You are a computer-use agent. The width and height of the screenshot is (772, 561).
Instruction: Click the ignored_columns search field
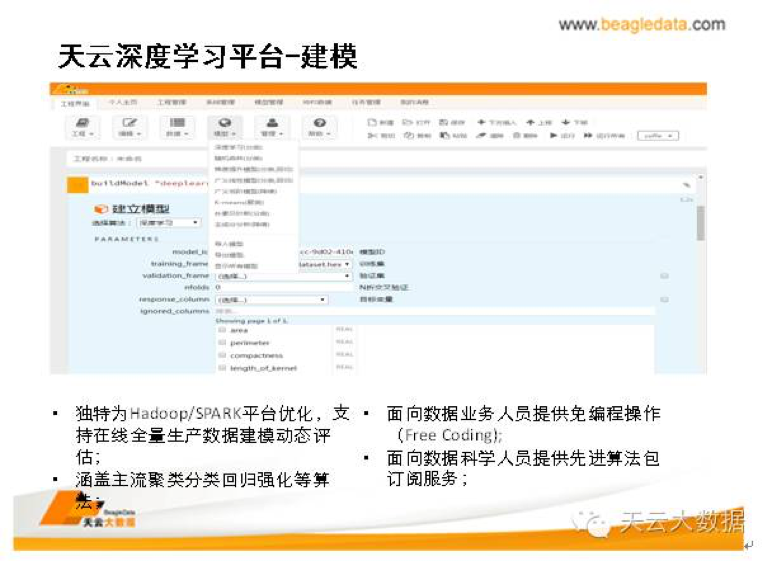435,311
